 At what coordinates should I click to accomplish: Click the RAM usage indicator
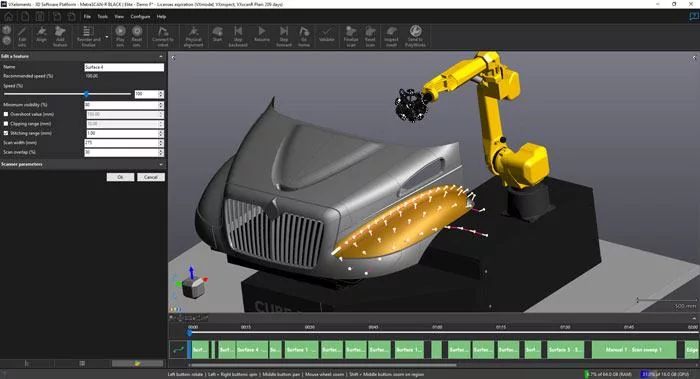coord(609,374)
